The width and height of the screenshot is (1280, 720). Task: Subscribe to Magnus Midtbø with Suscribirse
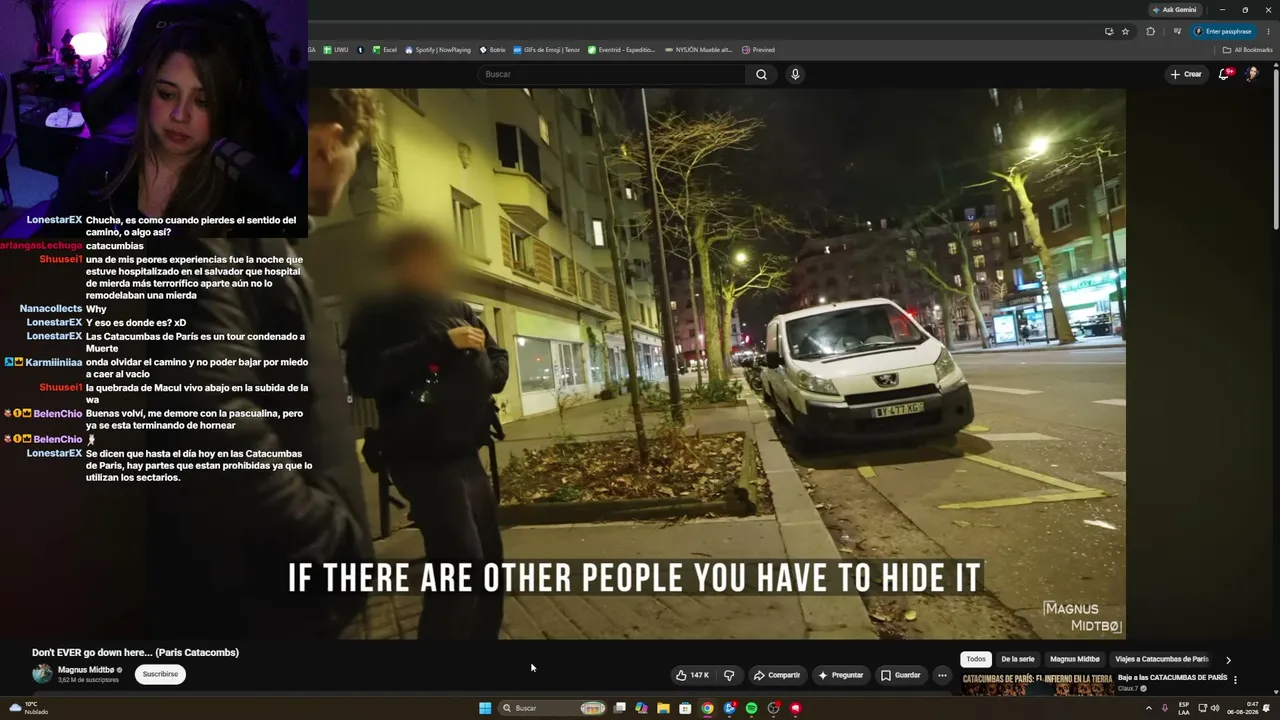[x=160, y=674]
